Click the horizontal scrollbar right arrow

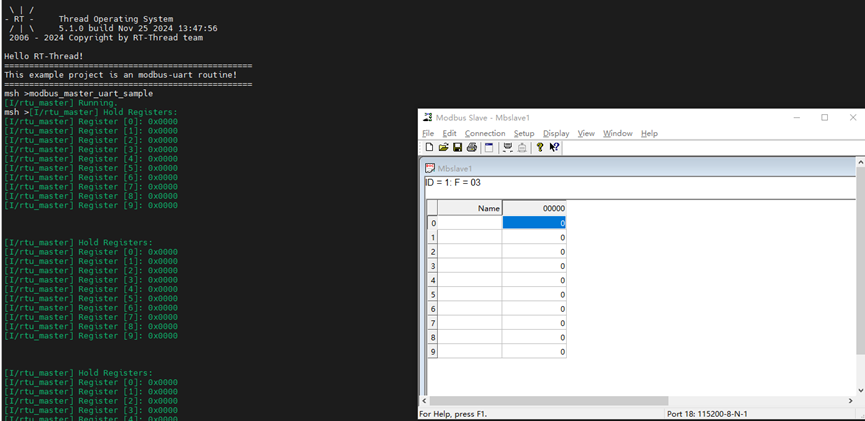[x=850, y=401]
